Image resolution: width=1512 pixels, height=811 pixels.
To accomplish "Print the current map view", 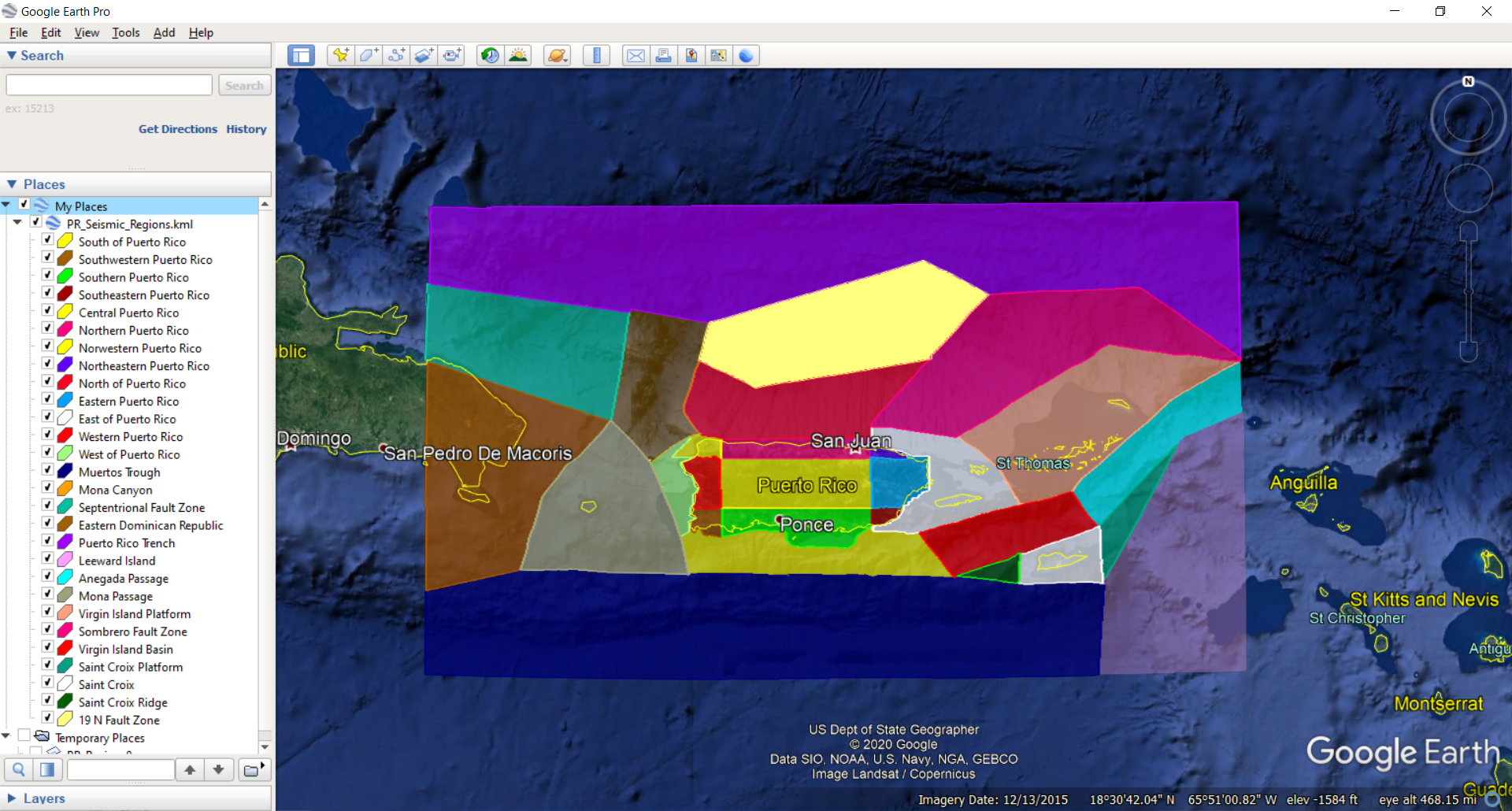I will tap(664, 55).
